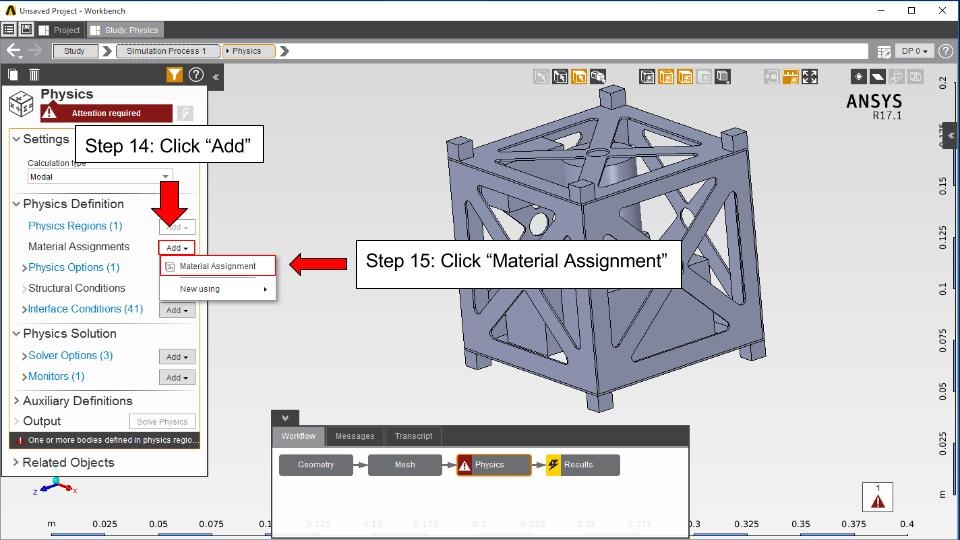Click the save project icon

coord(26,29)
